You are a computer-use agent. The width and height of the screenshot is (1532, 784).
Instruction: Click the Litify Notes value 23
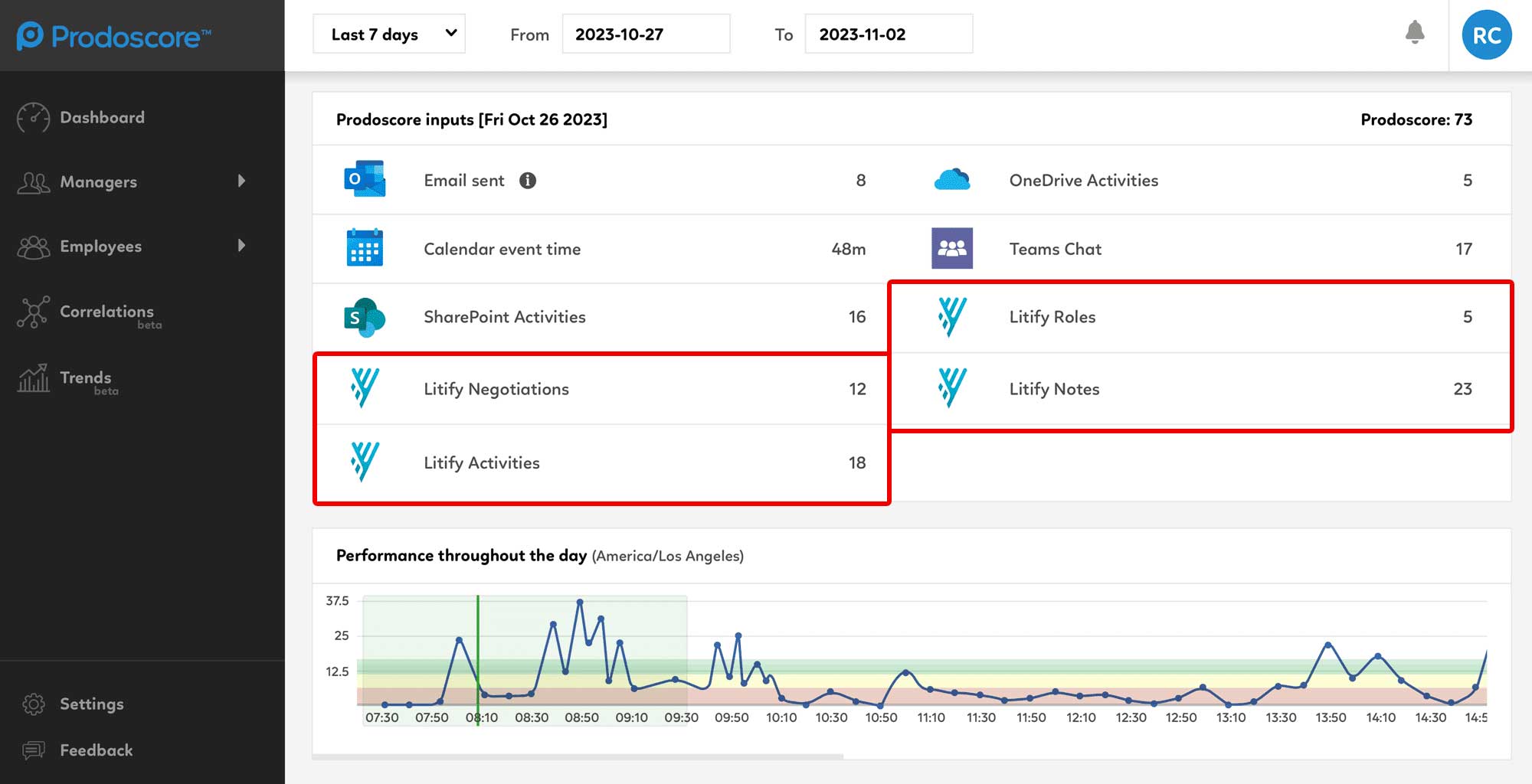point(1462,389)
